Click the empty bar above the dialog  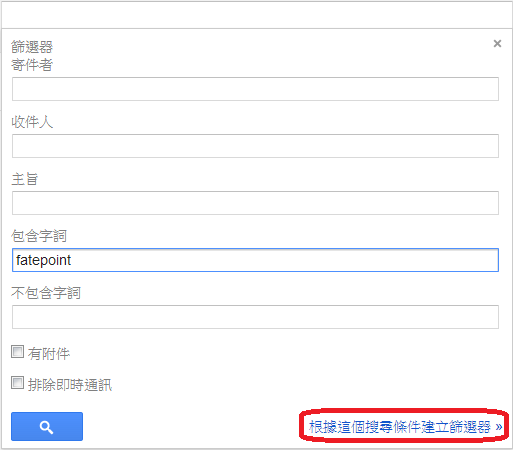[x=257, y=15]
